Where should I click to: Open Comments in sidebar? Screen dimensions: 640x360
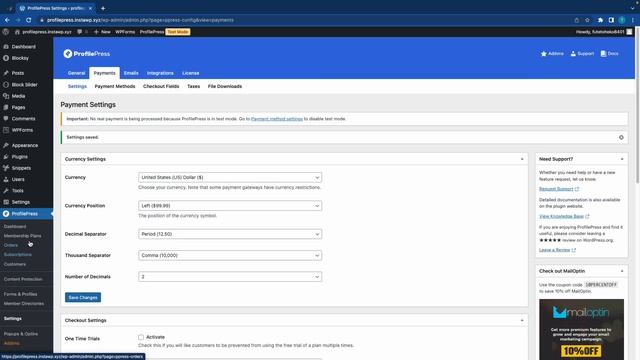tap(23, 119)
